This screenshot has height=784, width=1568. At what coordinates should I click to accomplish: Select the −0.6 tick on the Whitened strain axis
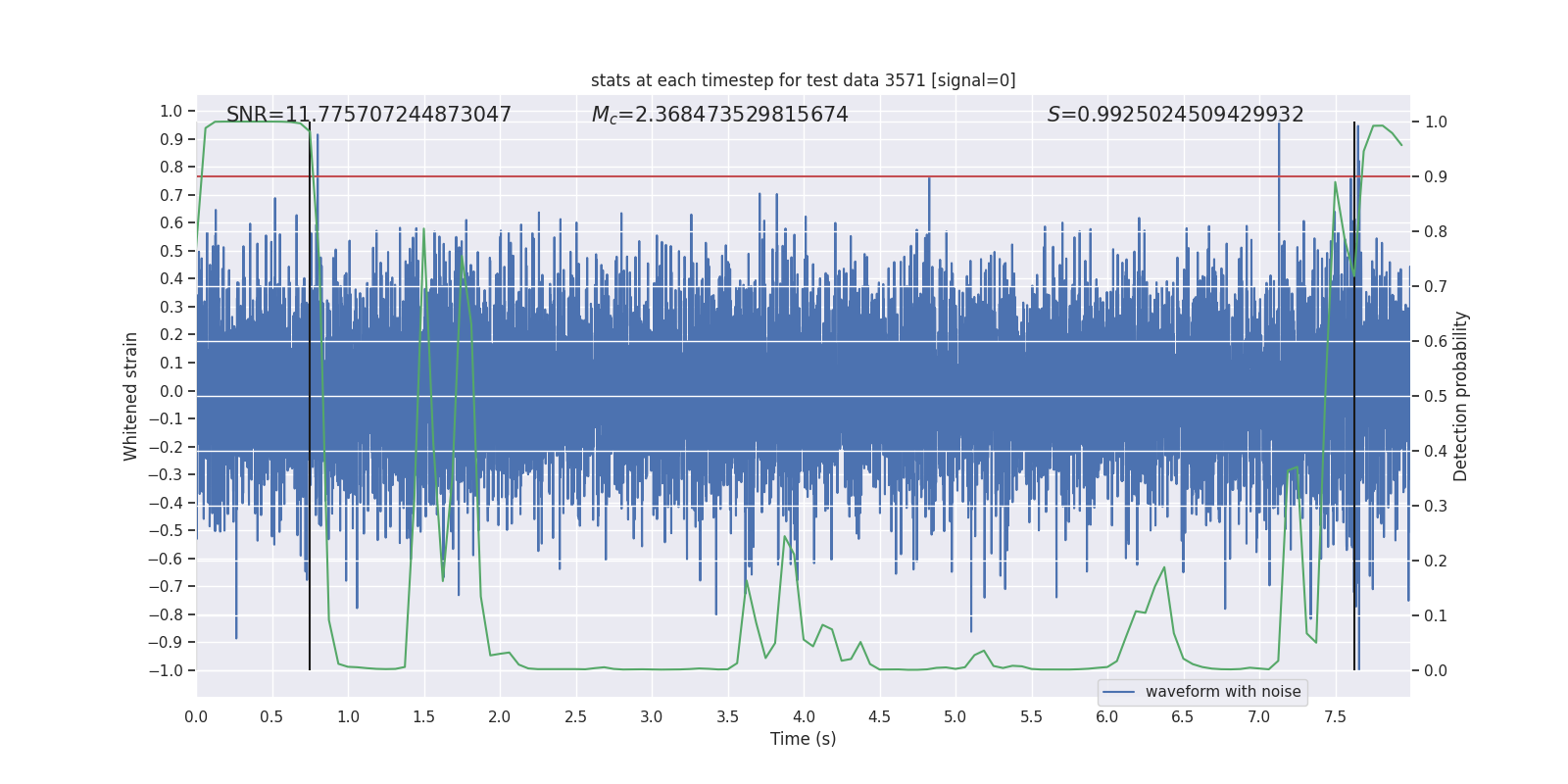point(167,559)
